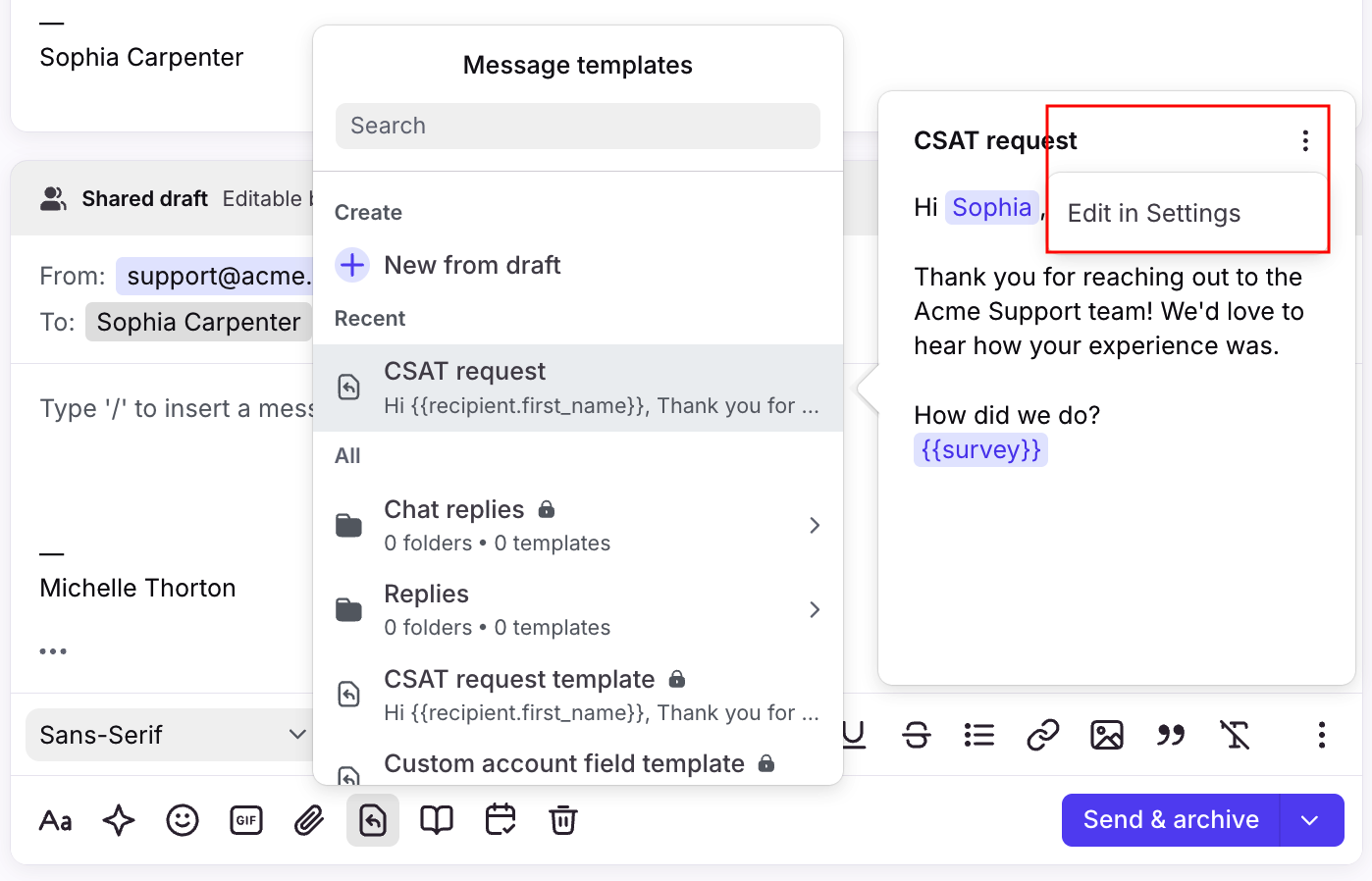Viewport: 1372px width, 881px height.
Task: Insert a hyperlink
Action: pyautogui.click(x=1043, y=735)
